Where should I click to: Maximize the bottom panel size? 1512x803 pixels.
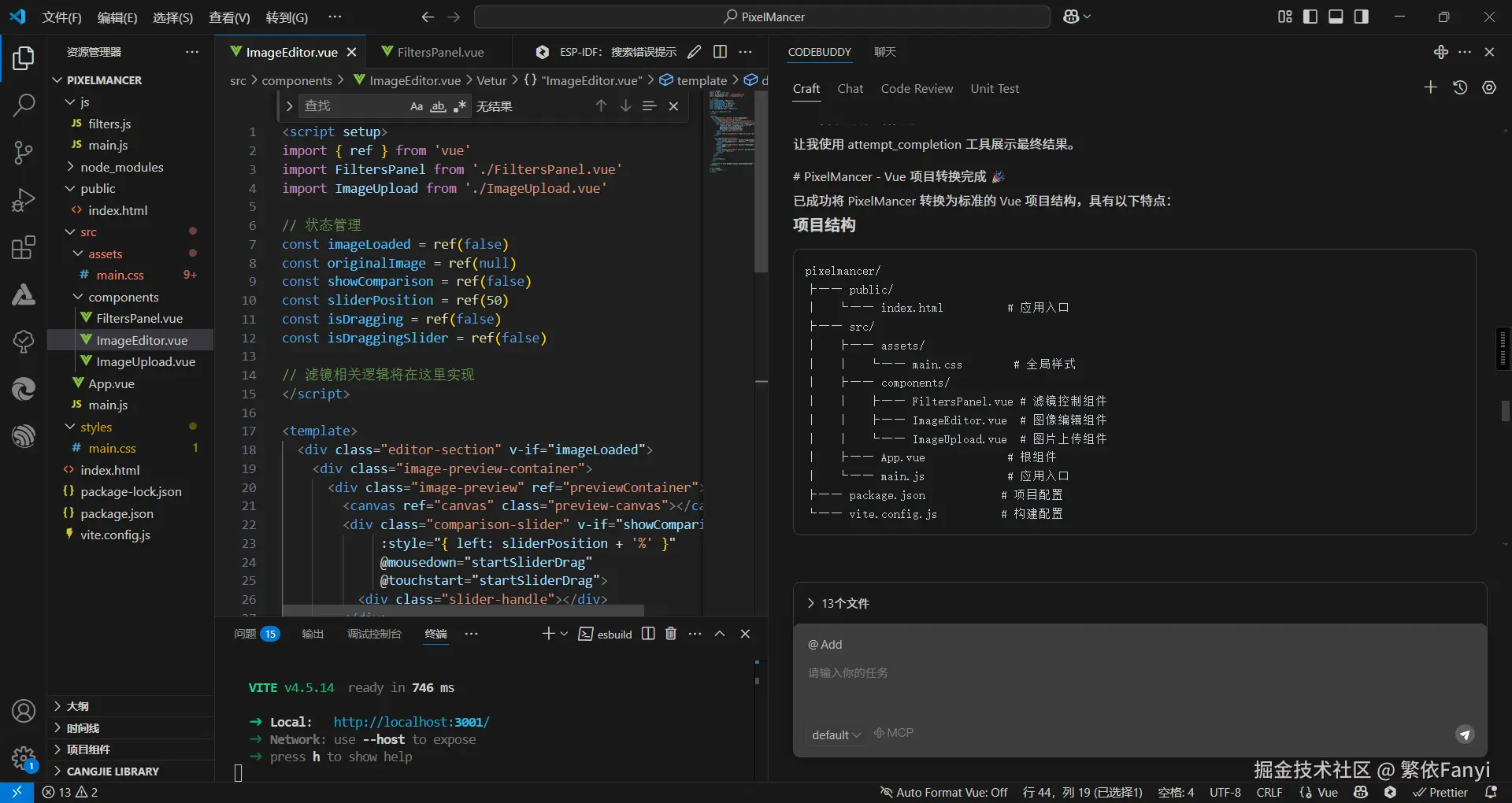(x=720, y=634)
